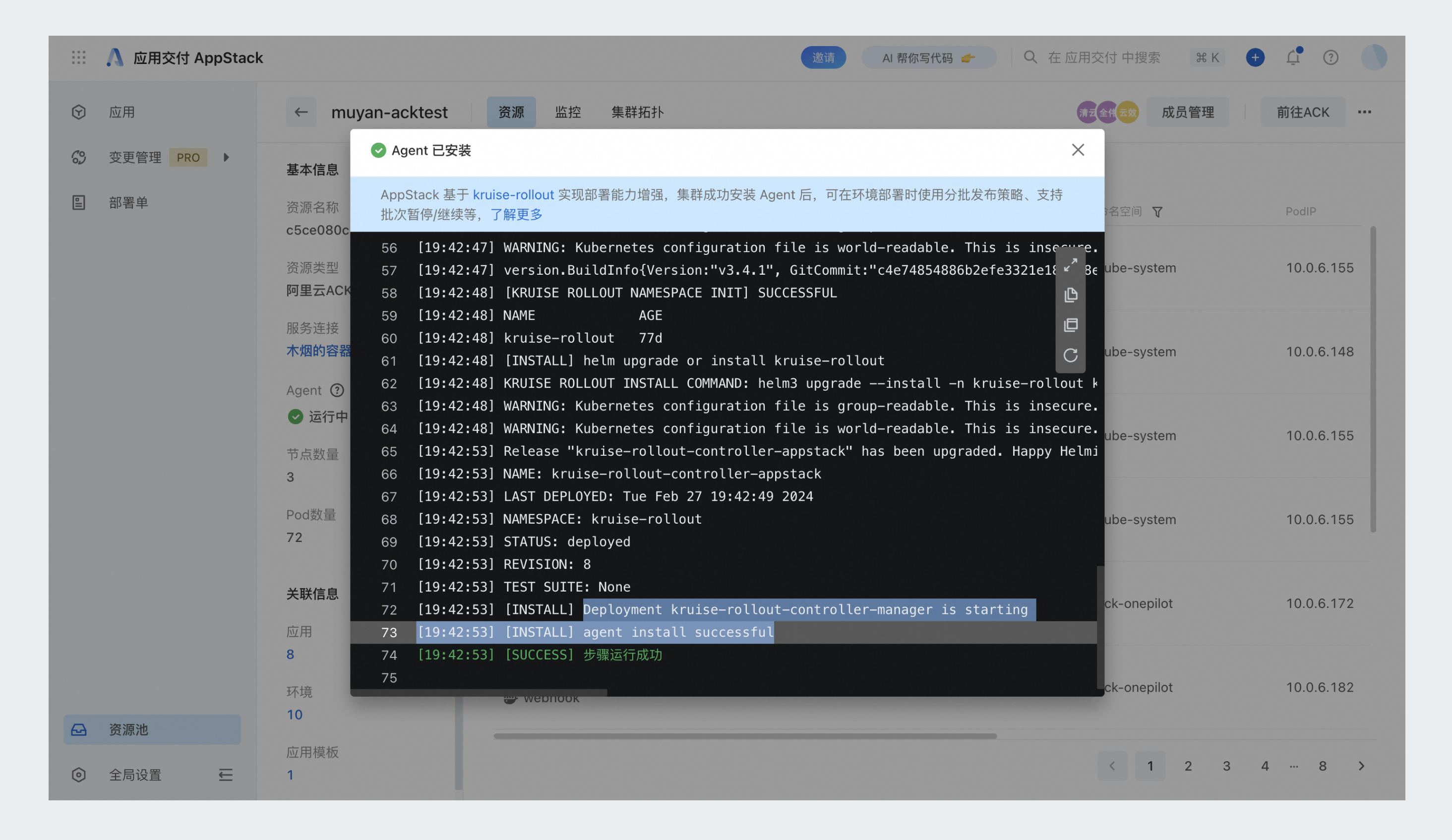Switch to the 资源 tab
Image resolution: width=1452 pixels, height=840 pixels.
[x=511, y=112]
